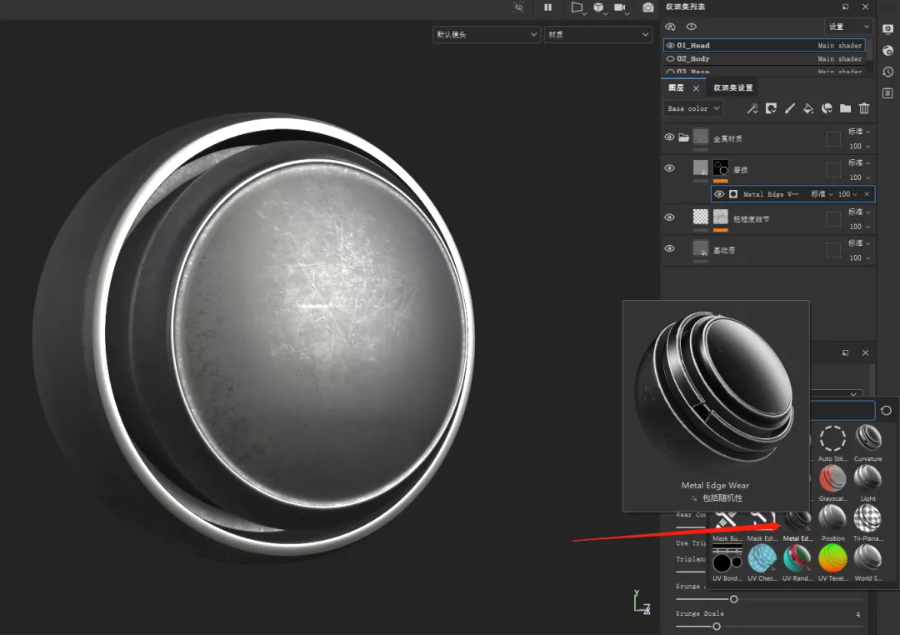Open the 默认镜头 camera dropdown
This screenshot has width=900, height=635.
pos(486,34)
